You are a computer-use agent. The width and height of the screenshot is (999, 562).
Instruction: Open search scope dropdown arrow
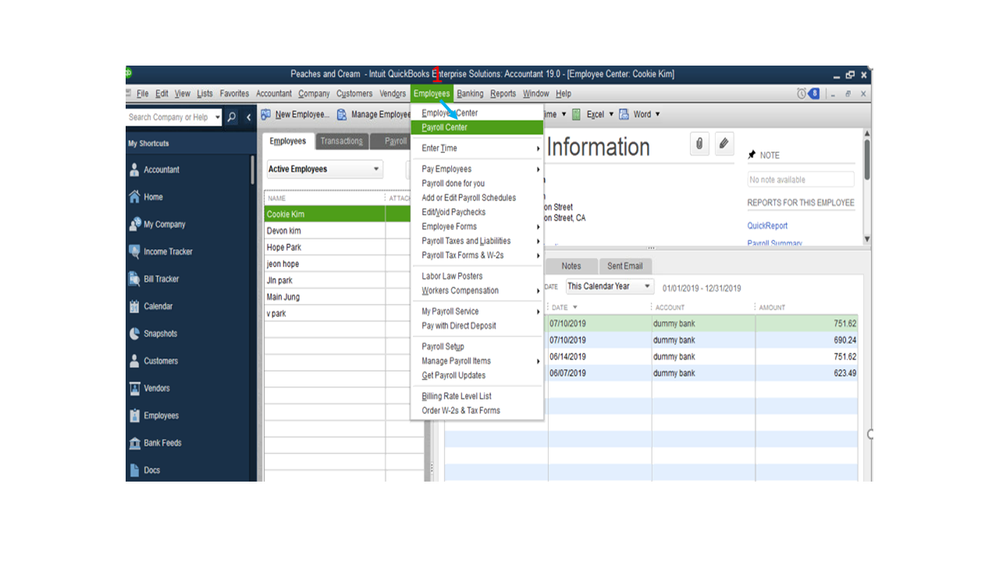tap(218, 117)
